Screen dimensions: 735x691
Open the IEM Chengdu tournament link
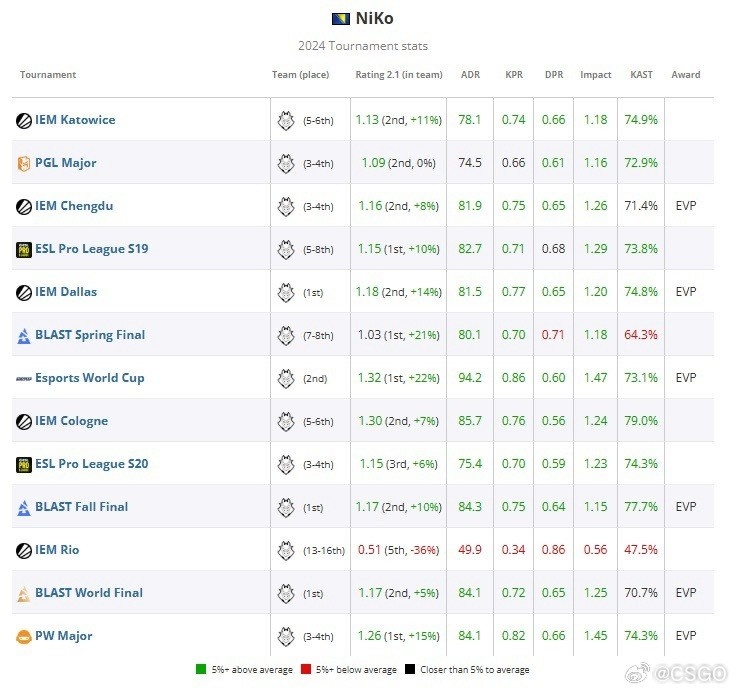pos(74,206)
